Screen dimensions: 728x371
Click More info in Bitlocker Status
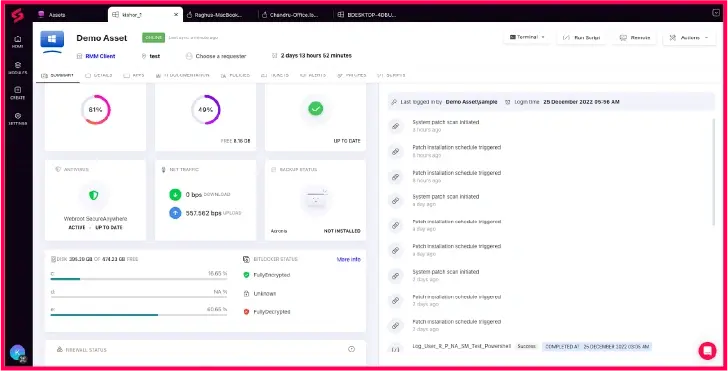pyautogui.click(x=349, y=260)
